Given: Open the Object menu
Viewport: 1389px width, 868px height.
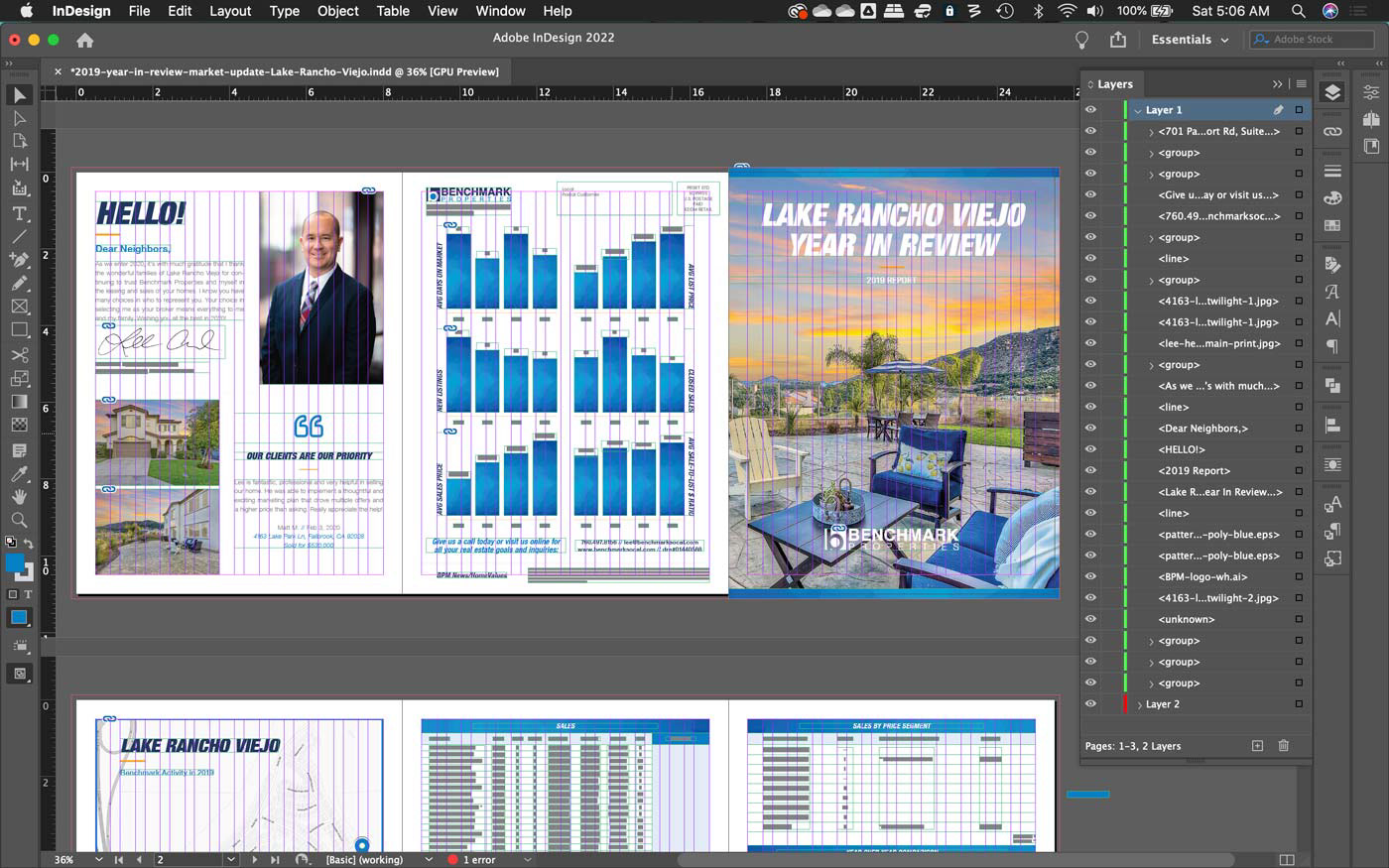Looking at the screenshot, I should tap(338, 11).
